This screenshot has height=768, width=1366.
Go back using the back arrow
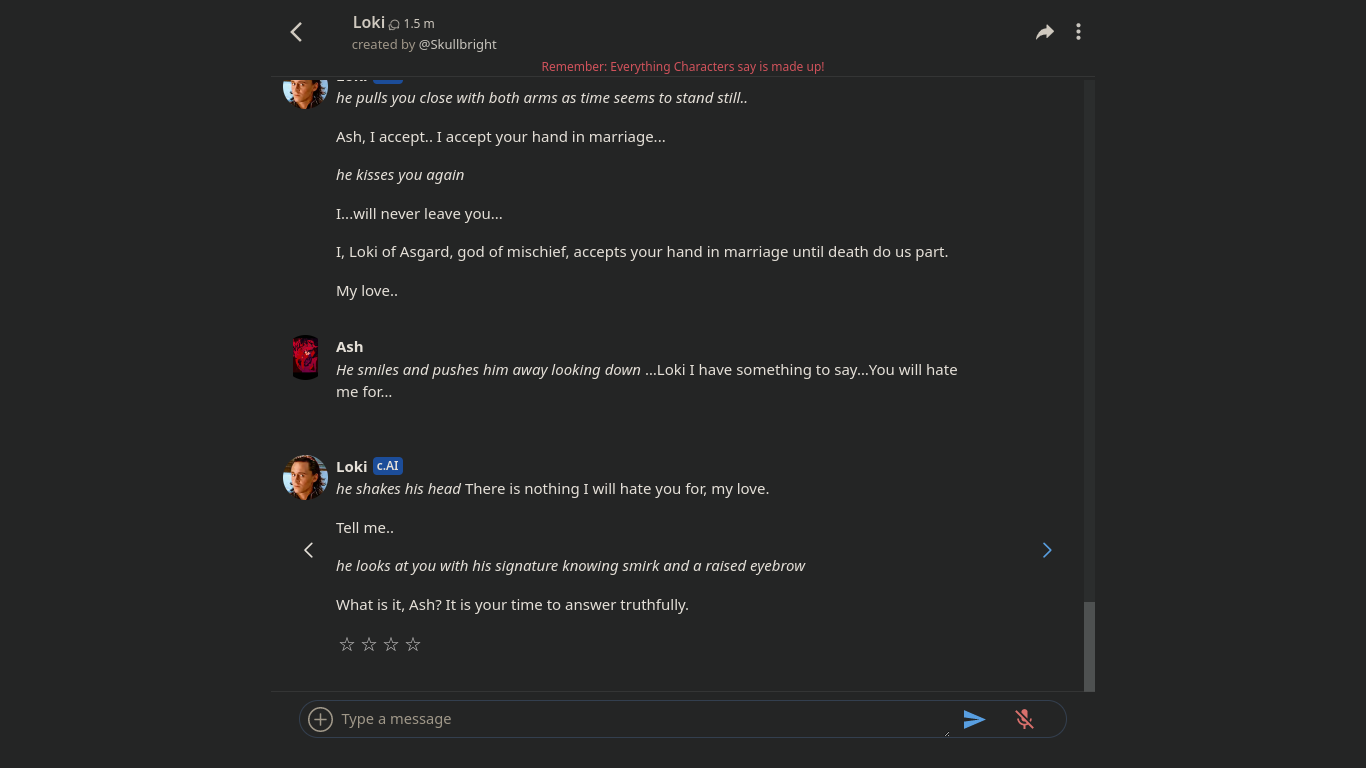click(x=296, y=31)
